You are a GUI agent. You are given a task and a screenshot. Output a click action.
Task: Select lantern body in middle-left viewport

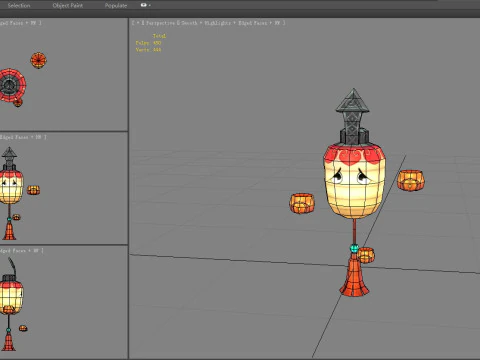coord(11,187)
